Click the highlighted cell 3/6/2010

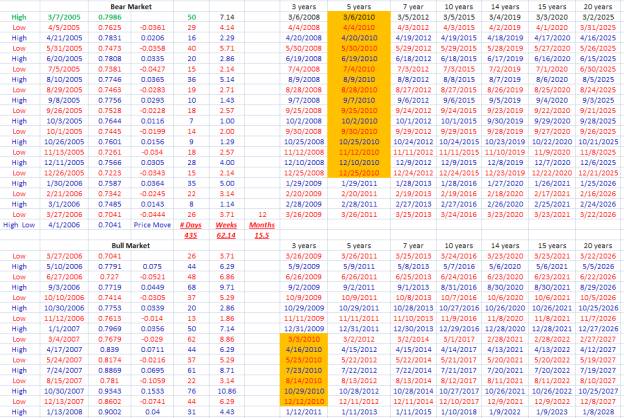pos(359,17)
